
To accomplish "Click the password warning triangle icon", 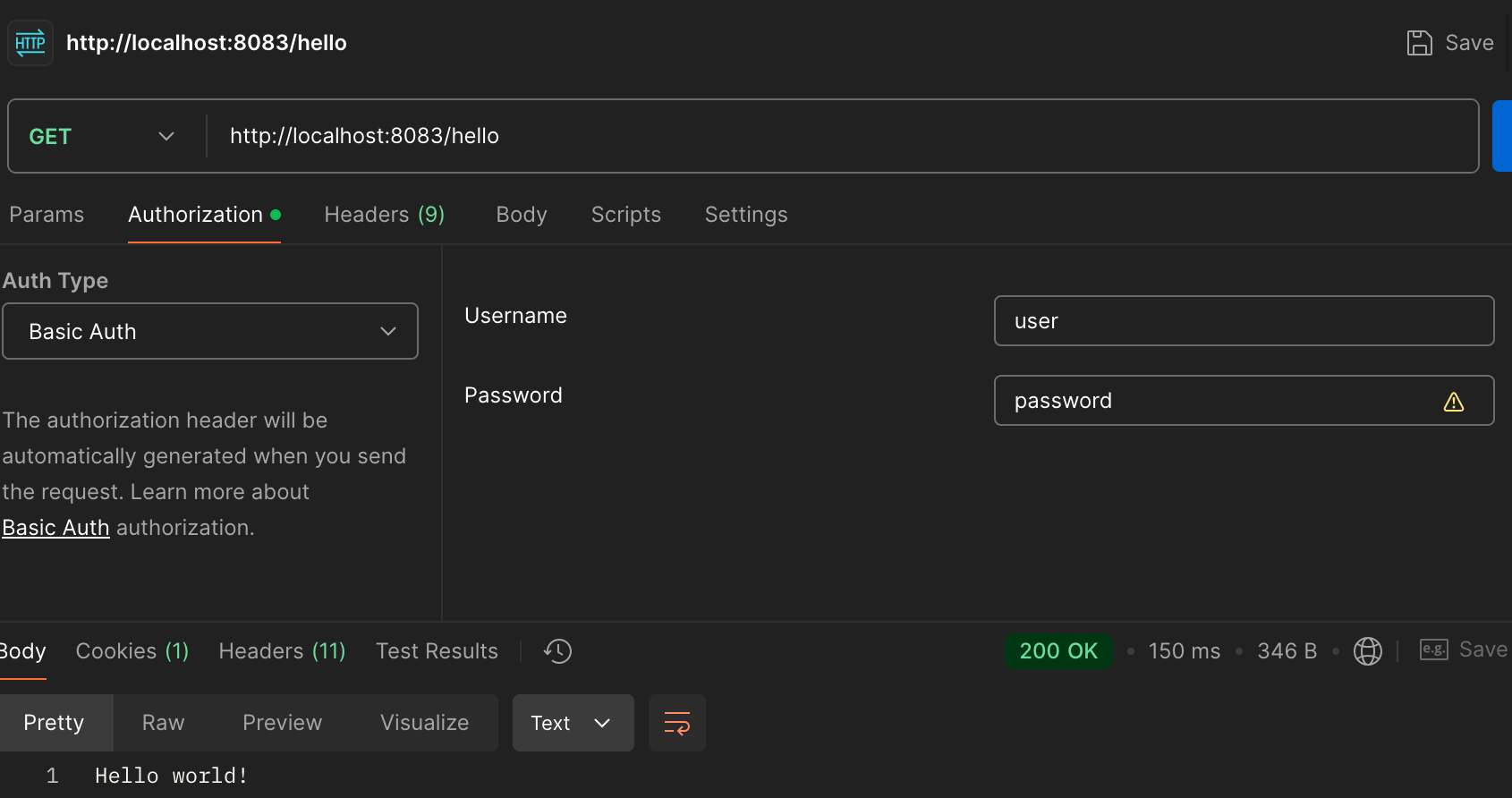I will click(x=1453, y=402).
